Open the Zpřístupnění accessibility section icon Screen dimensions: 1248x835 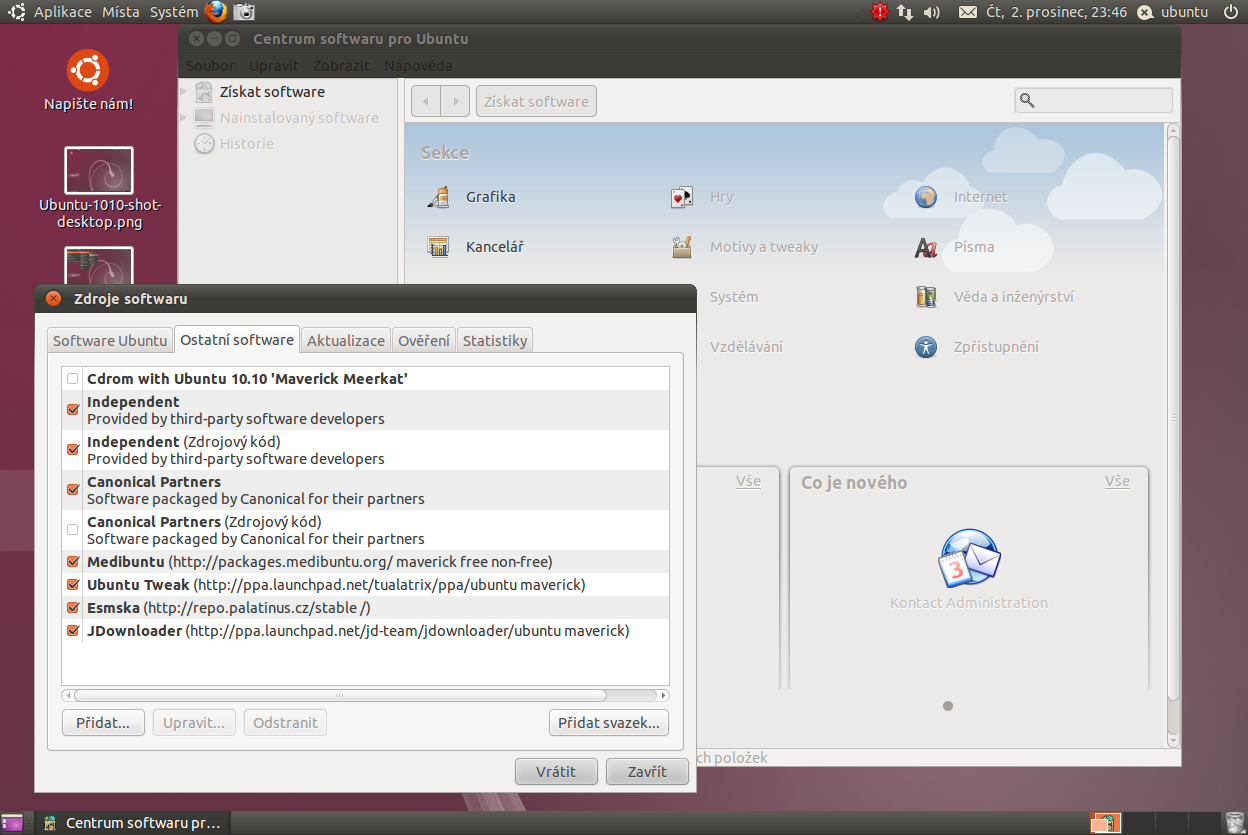[926, 347]
